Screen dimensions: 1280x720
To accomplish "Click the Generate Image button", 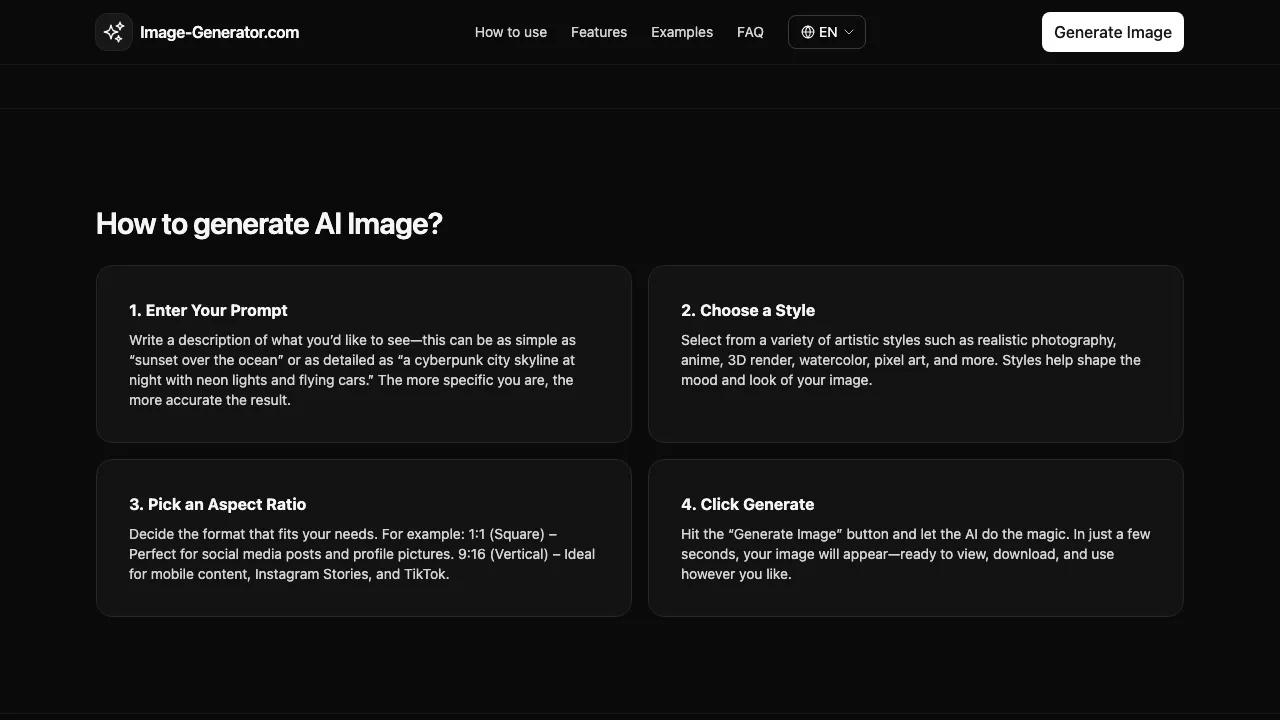I will [x=1112, y=32].
